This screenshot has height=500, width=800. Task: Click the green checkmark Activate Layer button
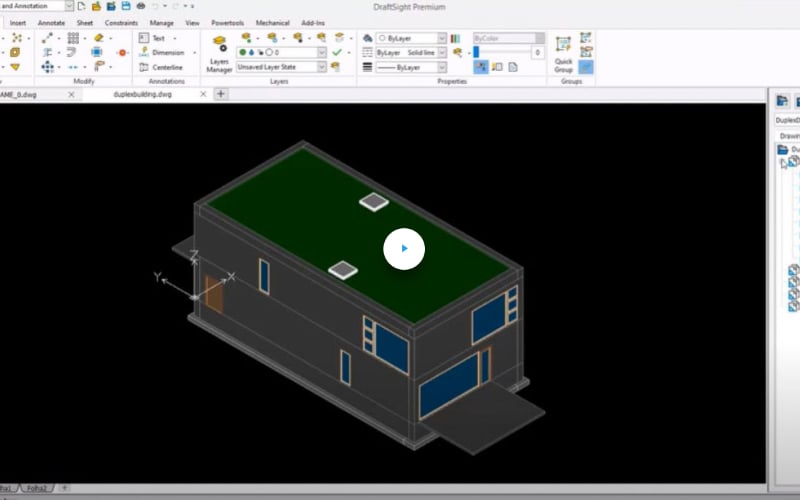click(337, 52)
